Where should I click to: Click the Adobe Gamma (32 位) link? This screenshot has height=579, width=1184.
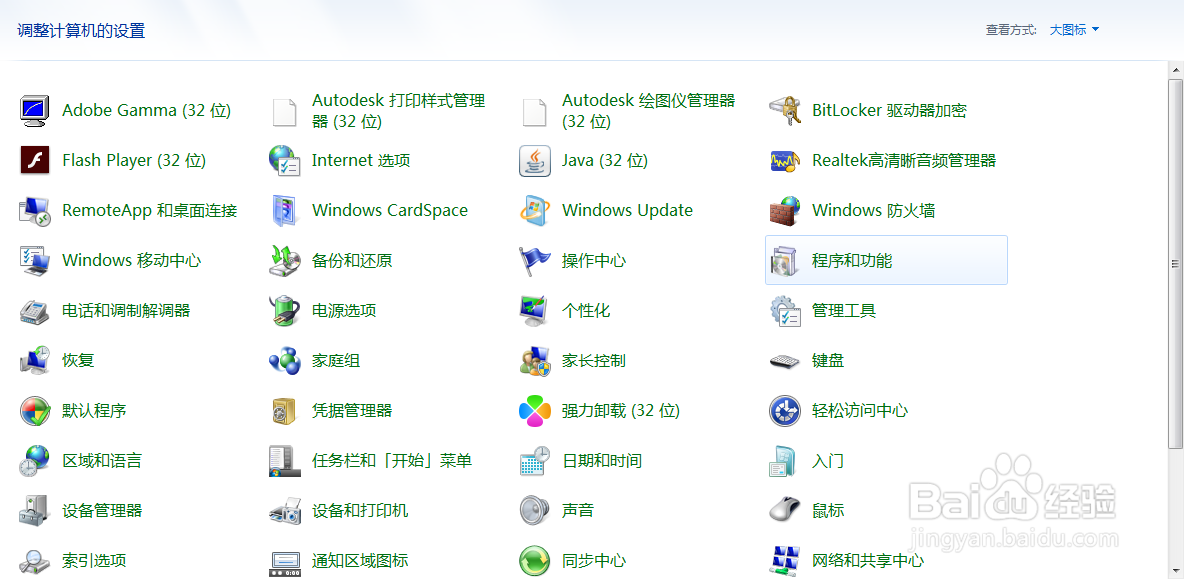[x=146, y=110]
